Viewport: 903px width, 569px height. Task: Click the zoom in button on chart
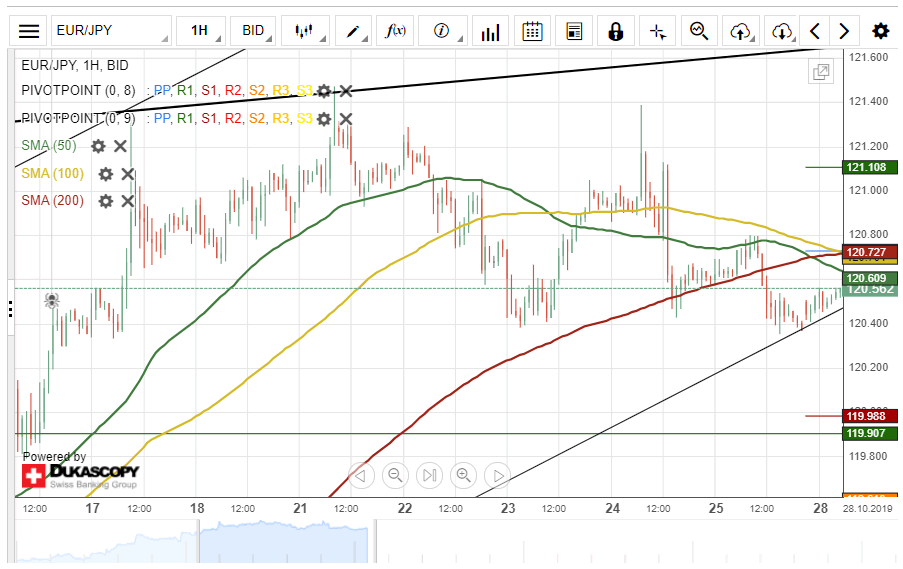click(x=463, y=475)
